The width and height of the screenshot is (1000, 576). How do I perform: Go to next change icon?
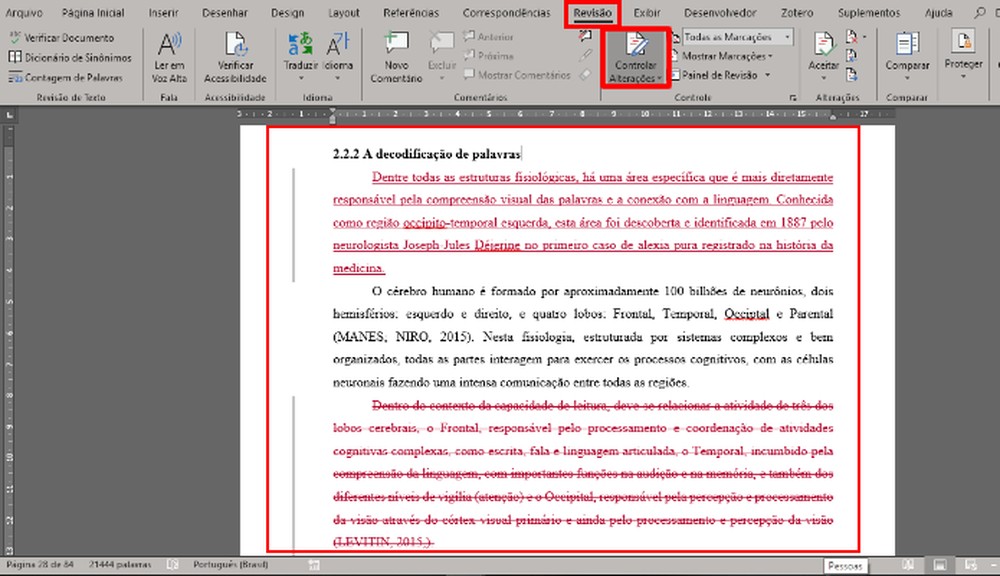coord(851,75)
